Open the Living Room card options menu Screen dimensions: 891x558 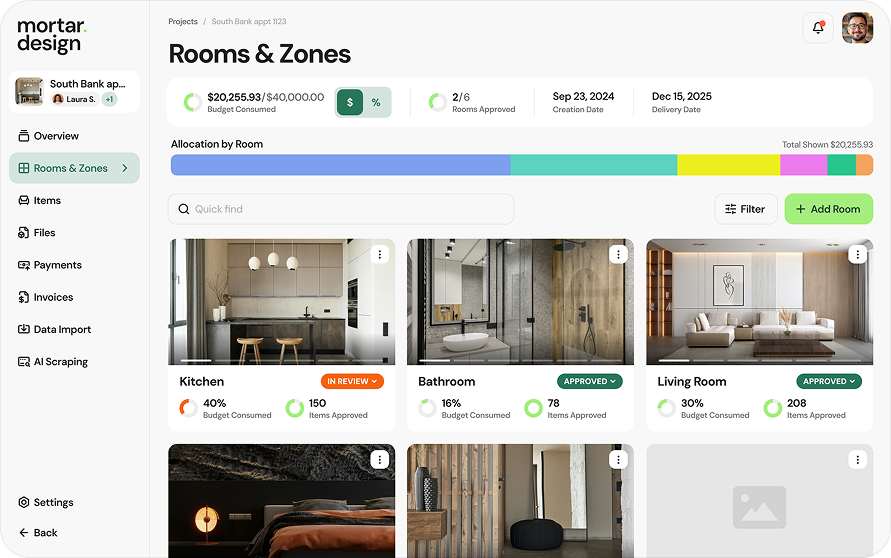tap(857, 254)
